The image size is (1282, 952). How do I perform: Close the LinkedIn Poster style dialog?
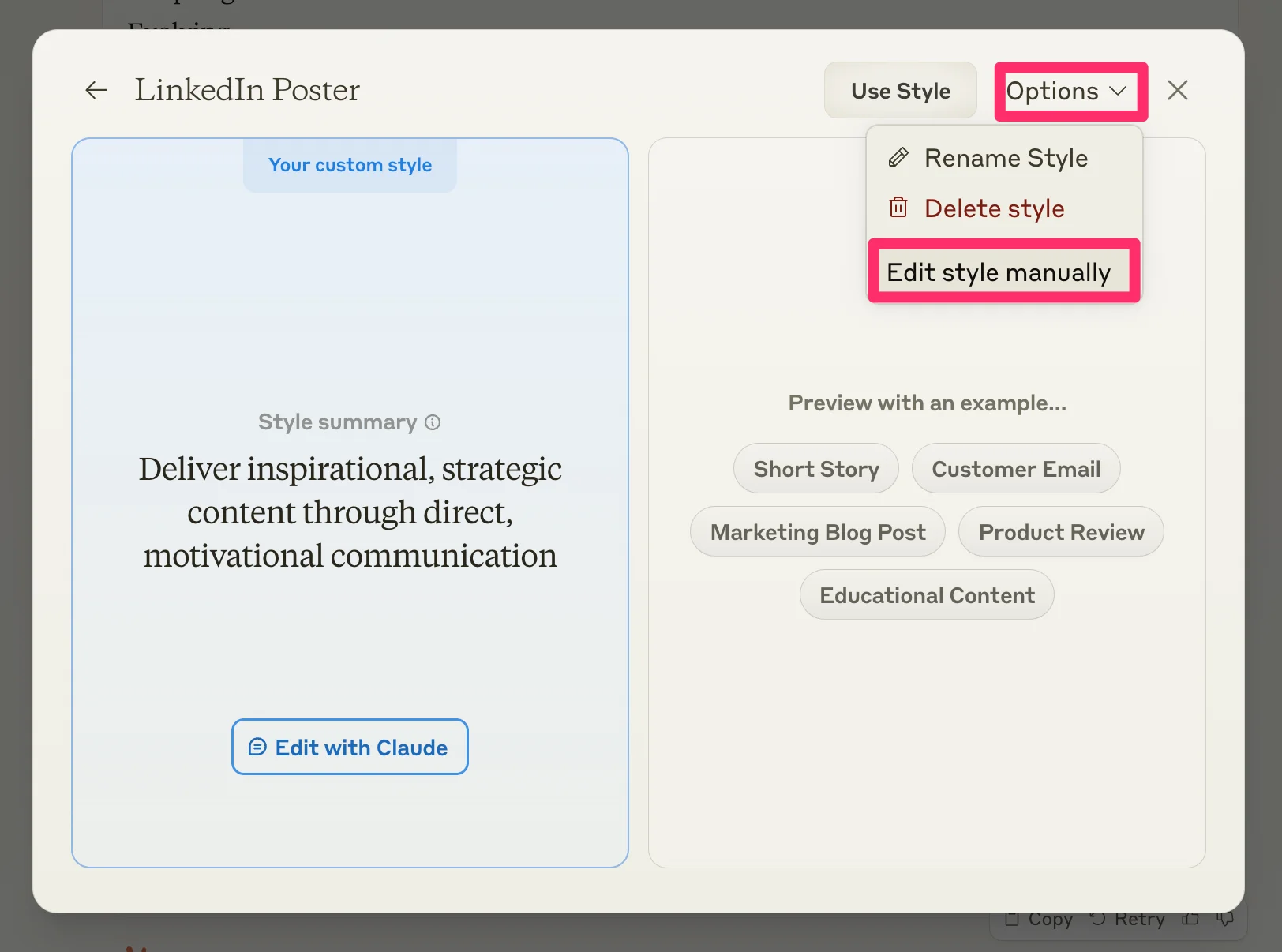point(1177,90)
